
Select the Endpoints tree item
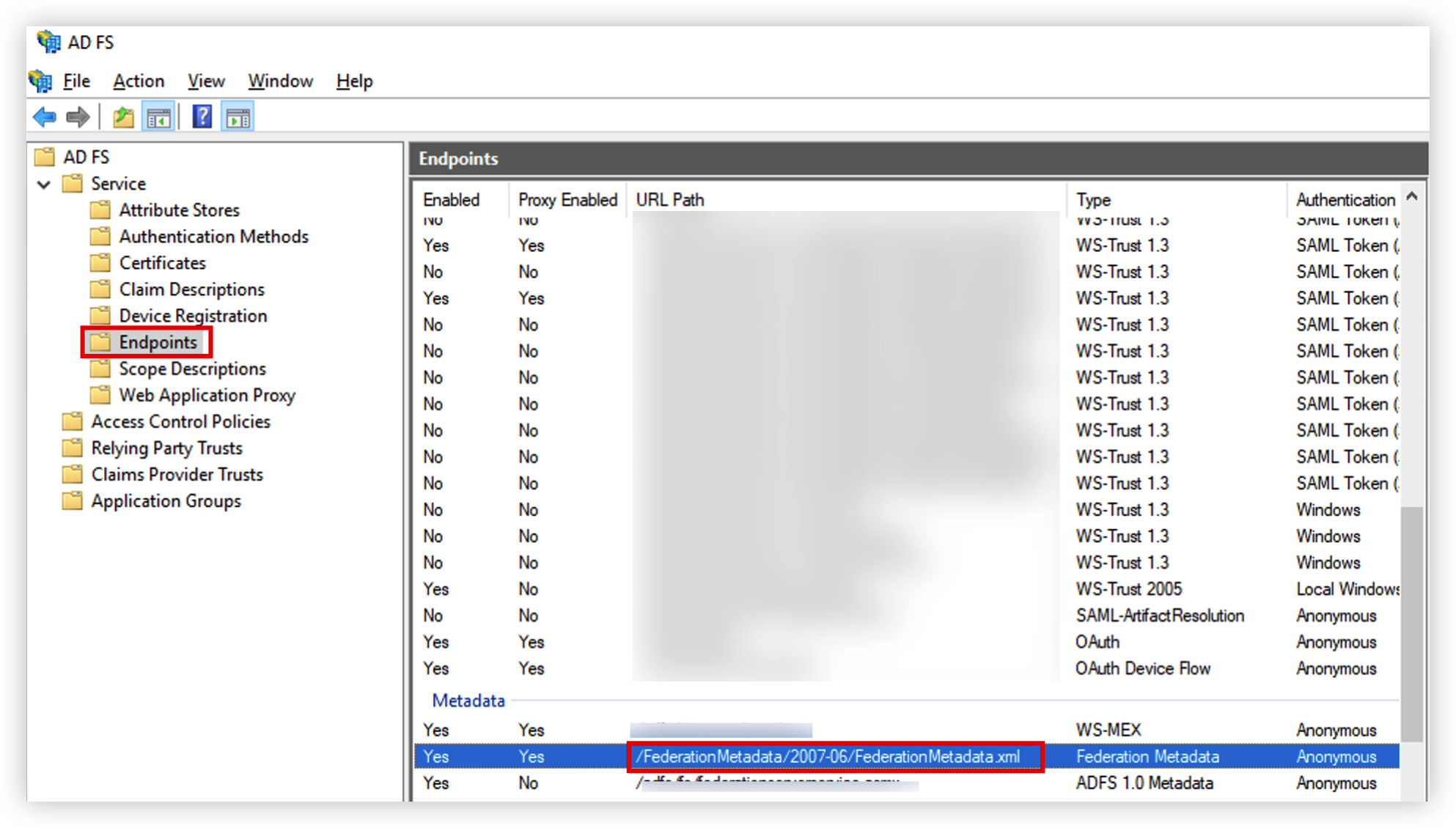(x=158, y=342)
